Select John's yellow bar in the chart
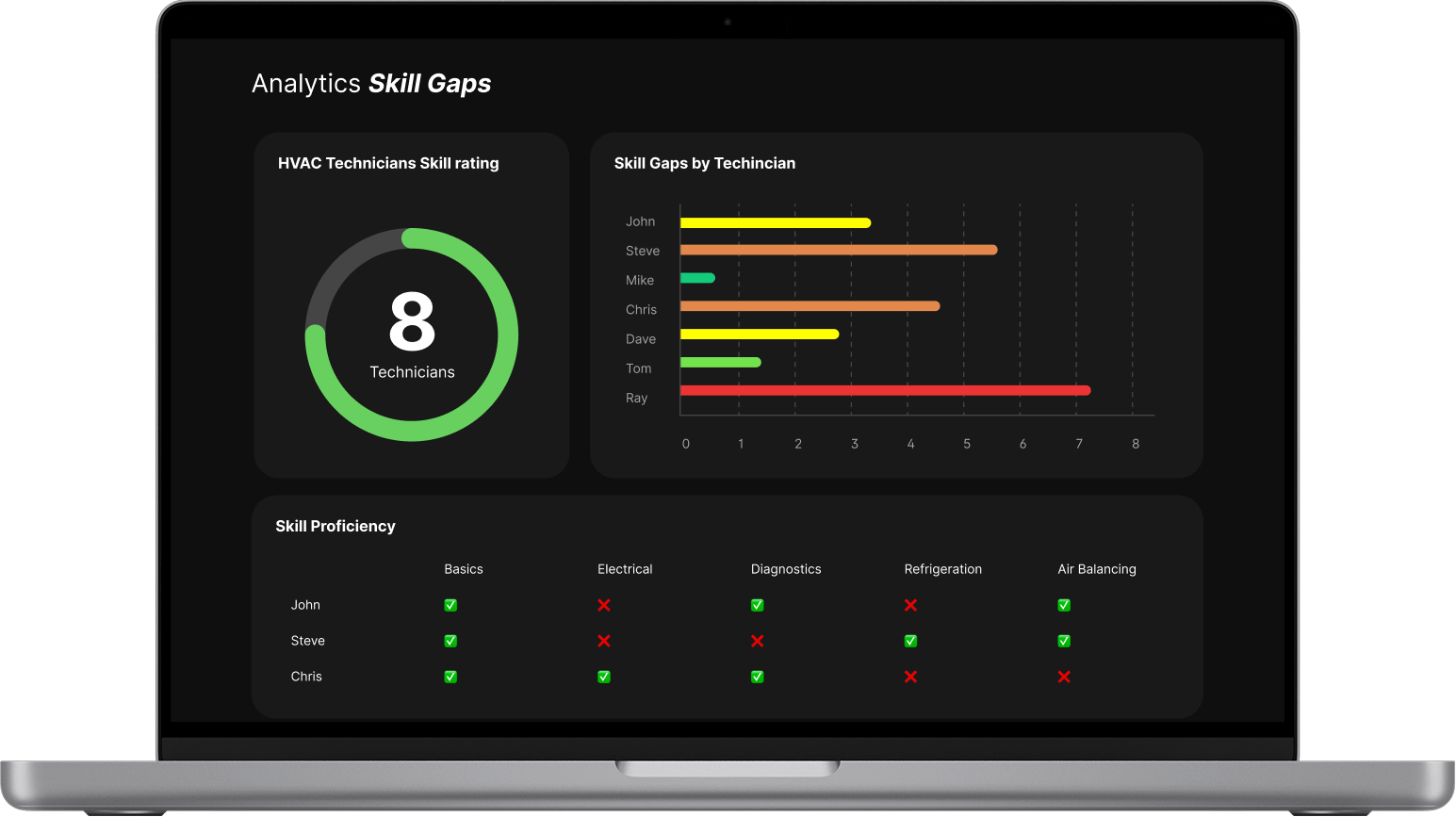Screen dimensions: 1456x817 click(x=776, y=223)
